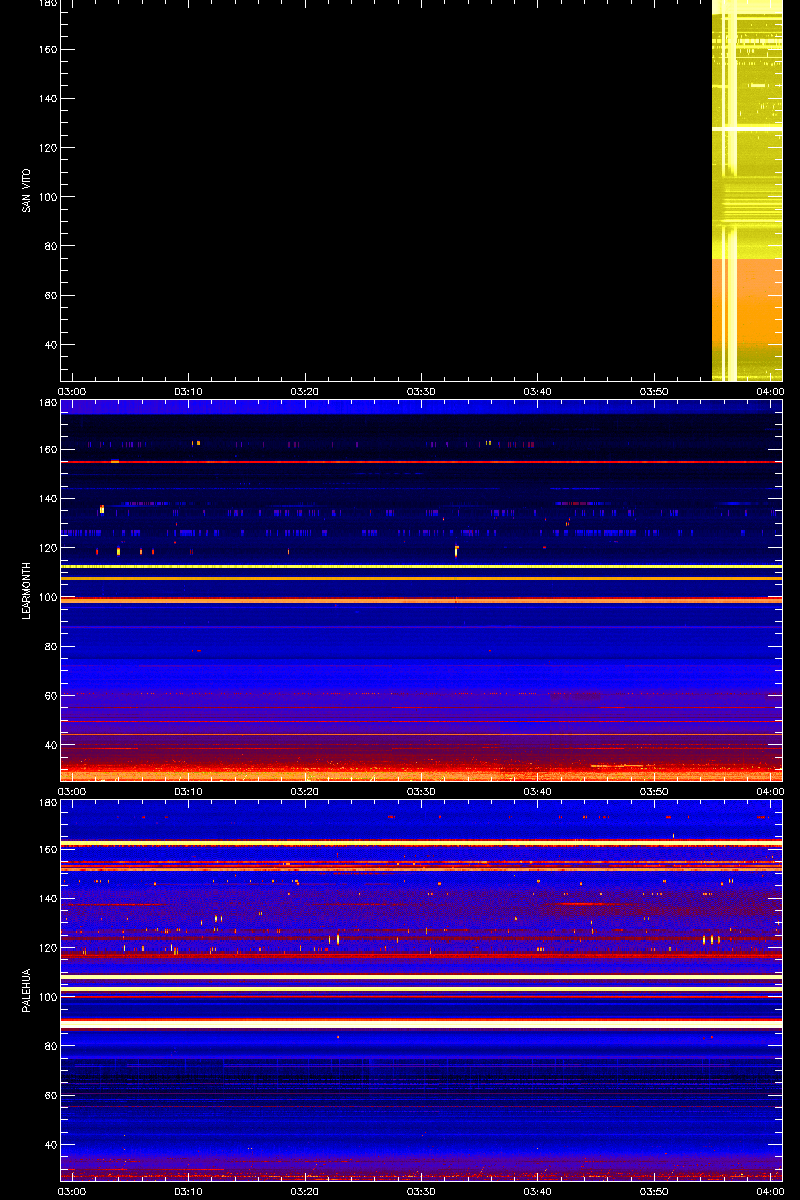Select the 180 frequency label on Learmonth axis
The image size is (800, 1200).
point(46,403)
